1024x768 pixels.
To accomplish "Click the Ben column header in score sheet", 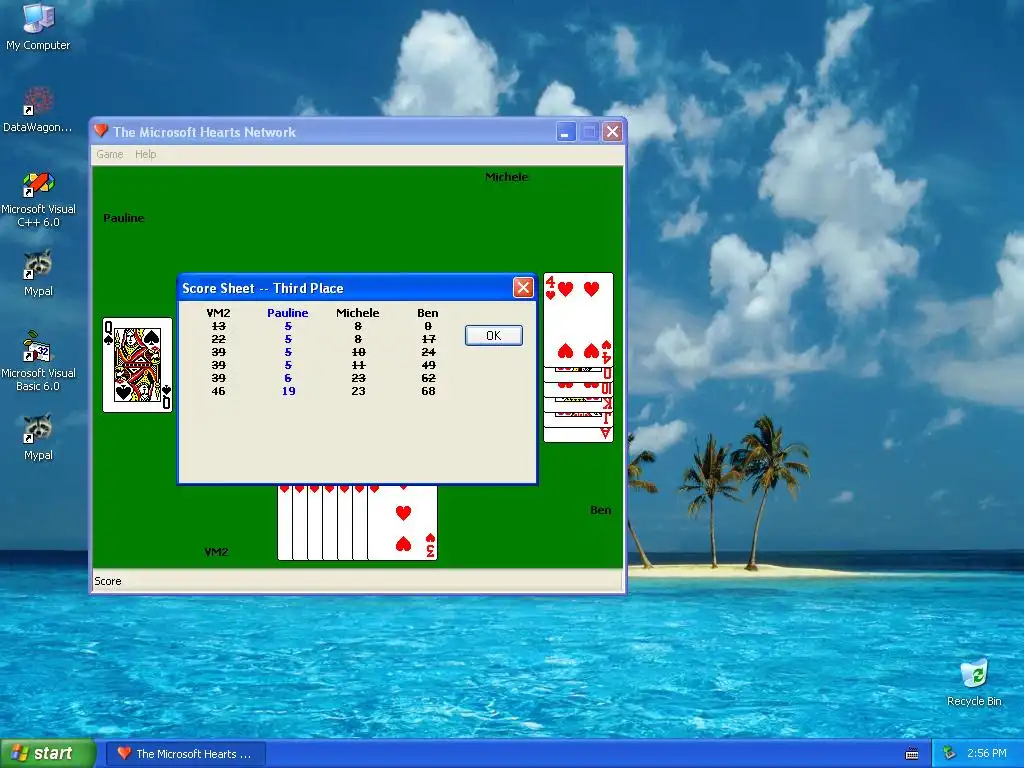I will (x=428, y=313).
